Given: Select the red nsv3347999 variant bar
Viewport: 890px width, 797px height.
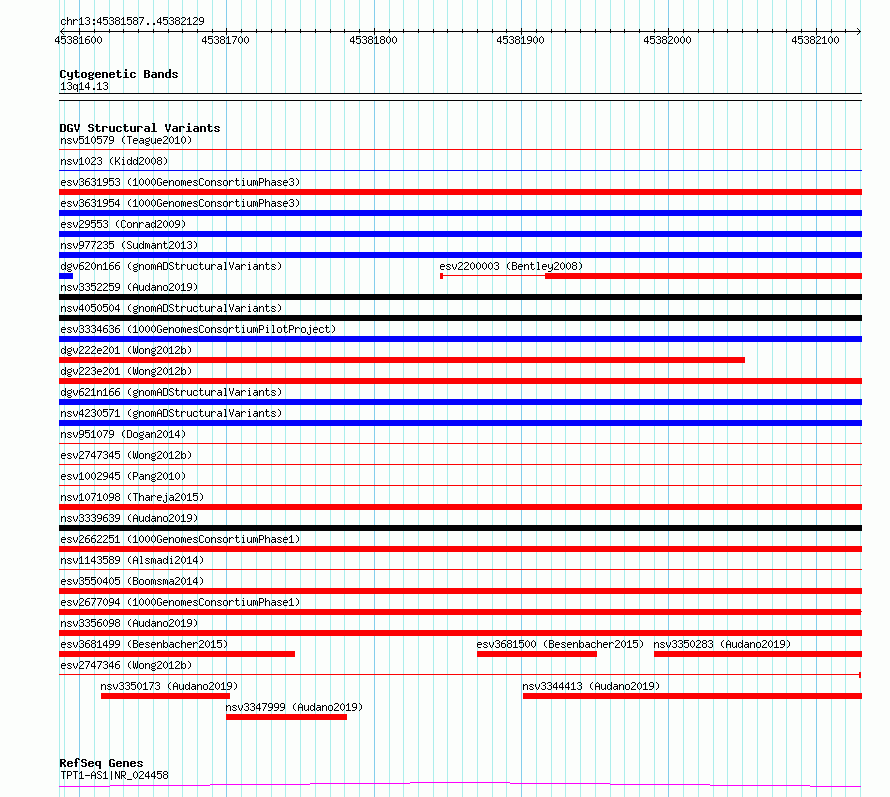Looking at the screenshot, I should click(286, 717).
